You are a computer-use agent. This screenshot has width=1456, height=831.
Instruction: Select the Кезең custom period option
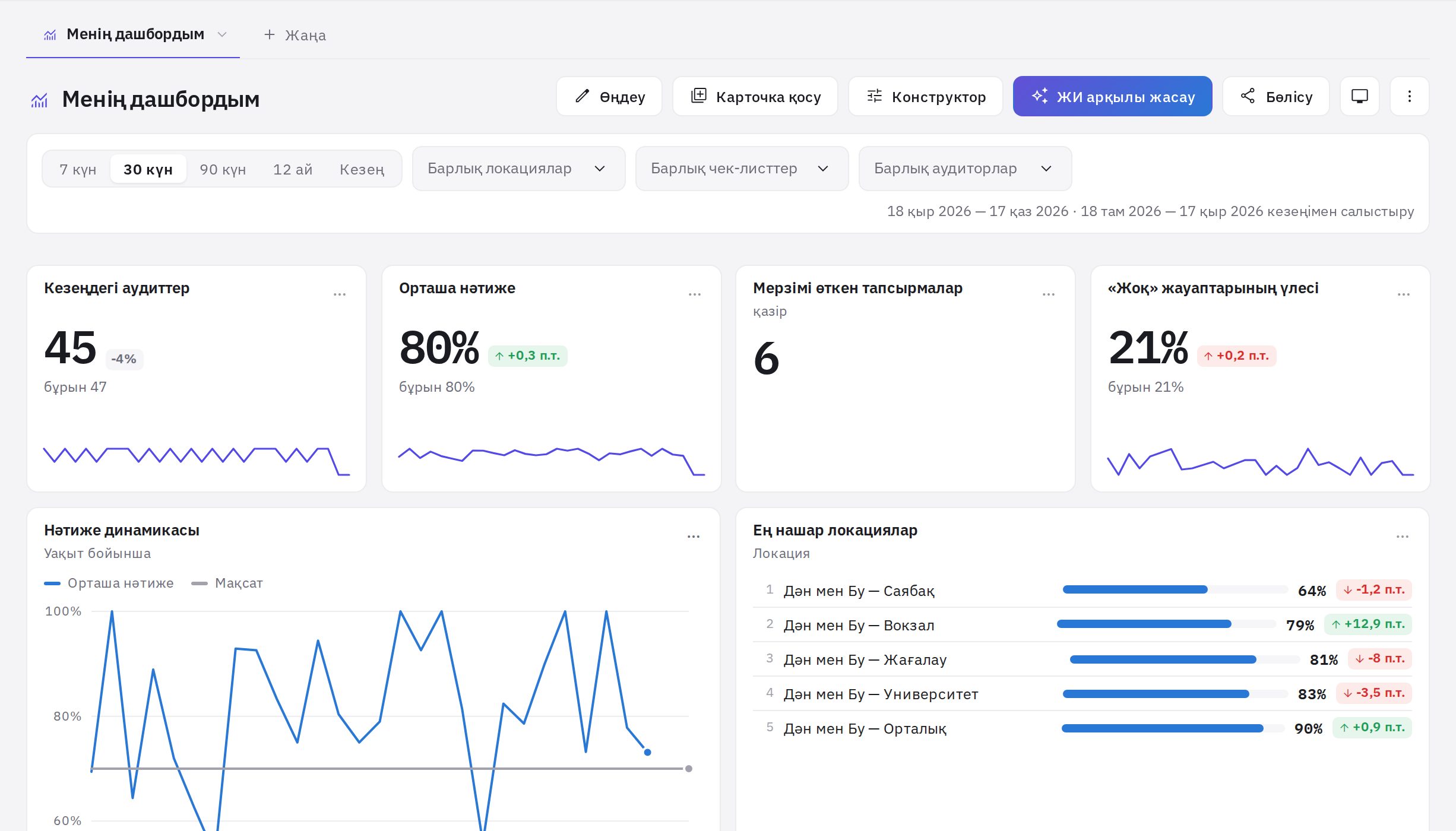click(x=362, y=169)
